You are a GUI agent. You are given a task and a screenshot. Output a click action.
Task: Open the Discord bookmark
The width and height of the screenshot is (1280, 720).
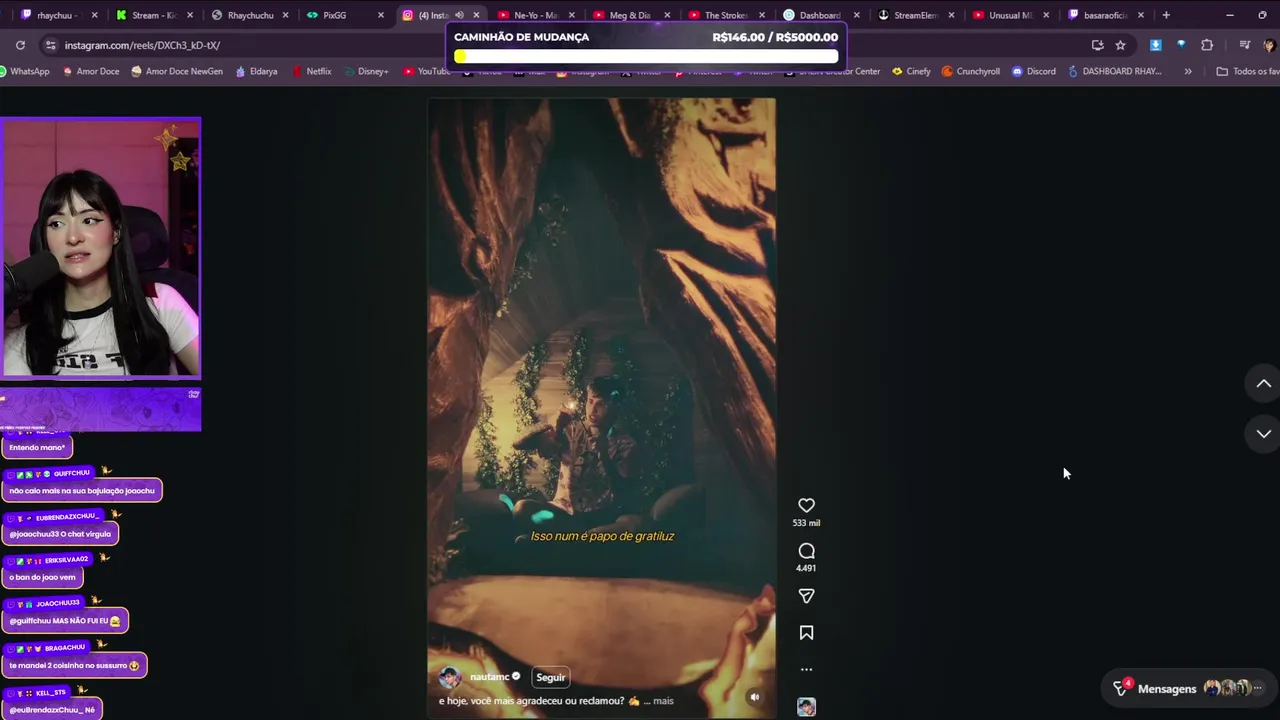1033,71
